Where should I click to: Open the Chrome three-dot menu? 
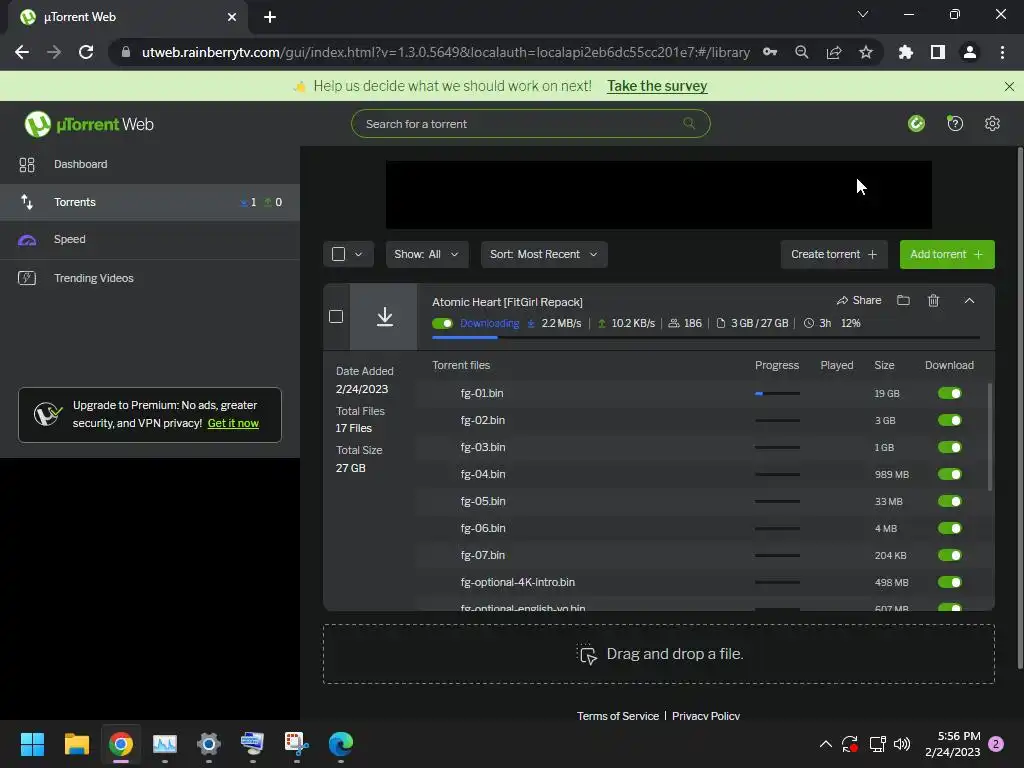coord(1002,52)
